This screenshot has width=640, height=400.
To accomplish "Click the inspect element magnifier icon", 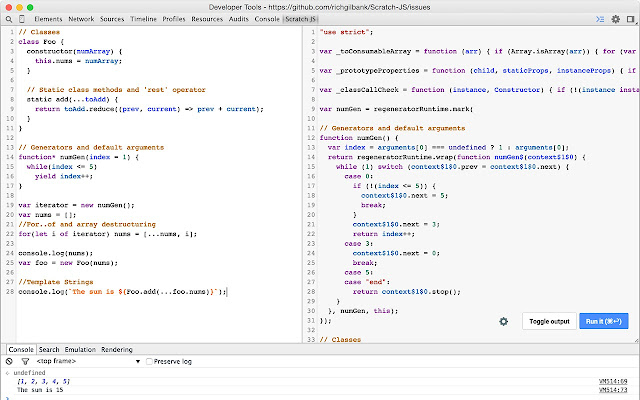I will (x=10, y=19).
